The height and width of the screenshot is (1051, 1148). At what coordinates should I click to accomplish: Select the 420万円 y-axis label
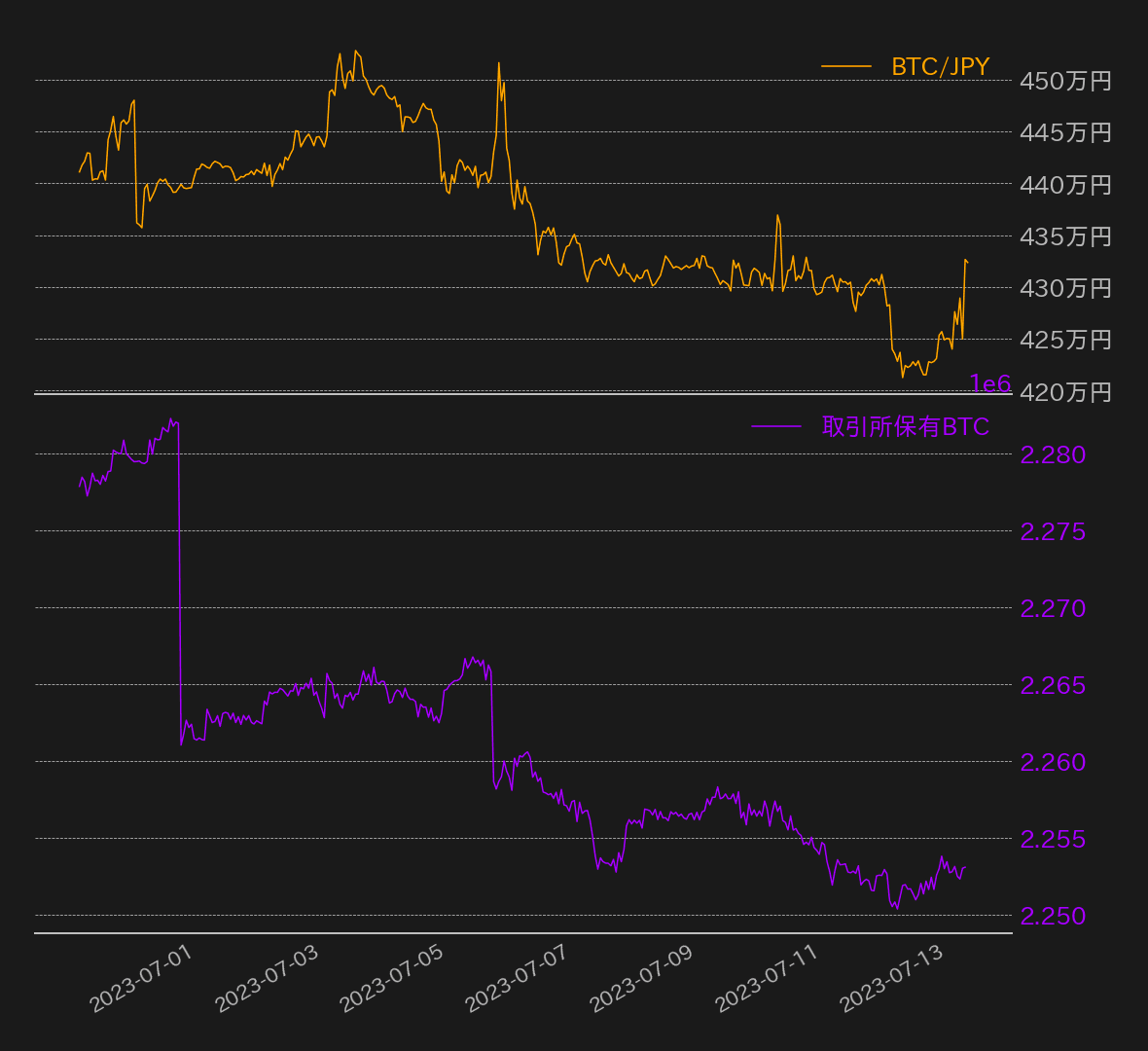pos(1065,392)
